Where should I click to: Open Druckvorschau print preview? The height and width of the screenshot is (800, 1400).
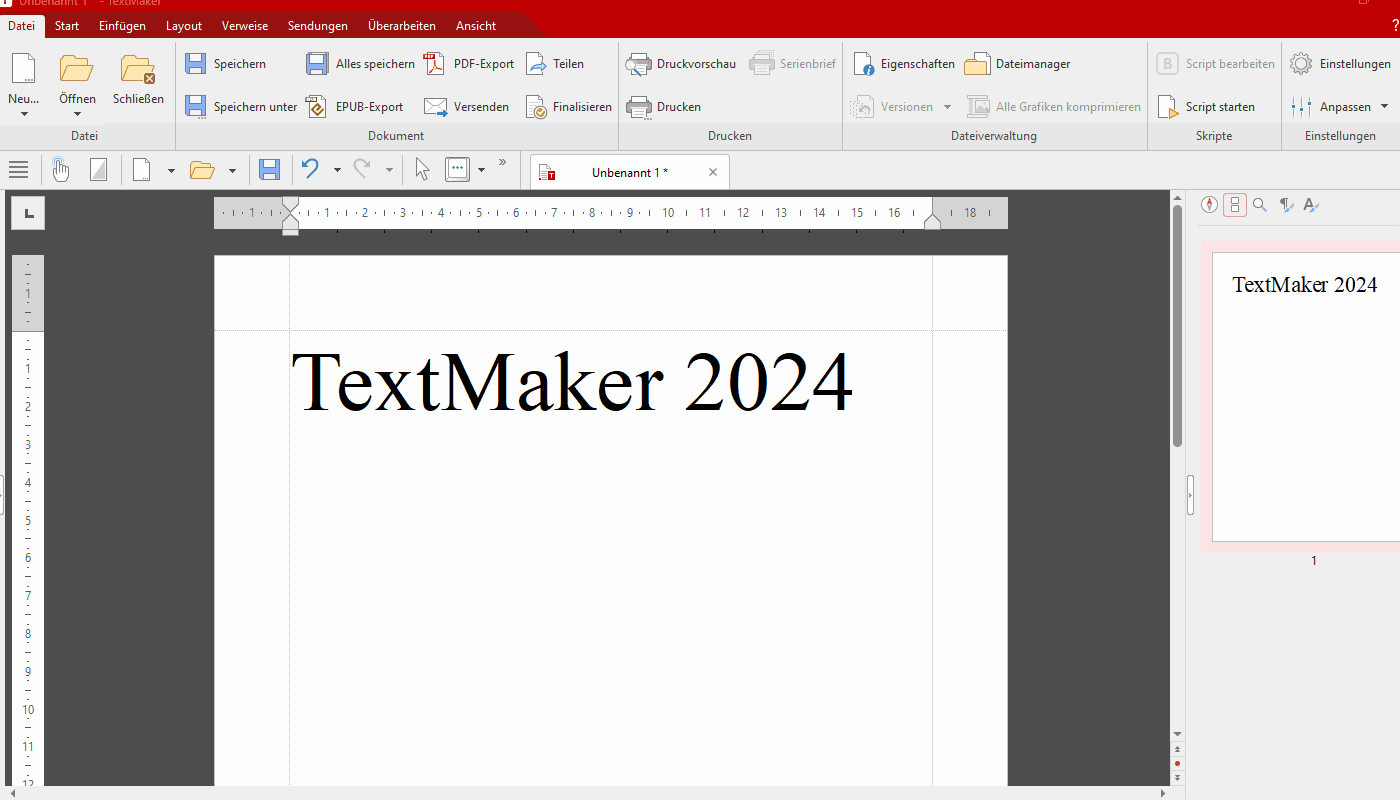pos(680,64)
